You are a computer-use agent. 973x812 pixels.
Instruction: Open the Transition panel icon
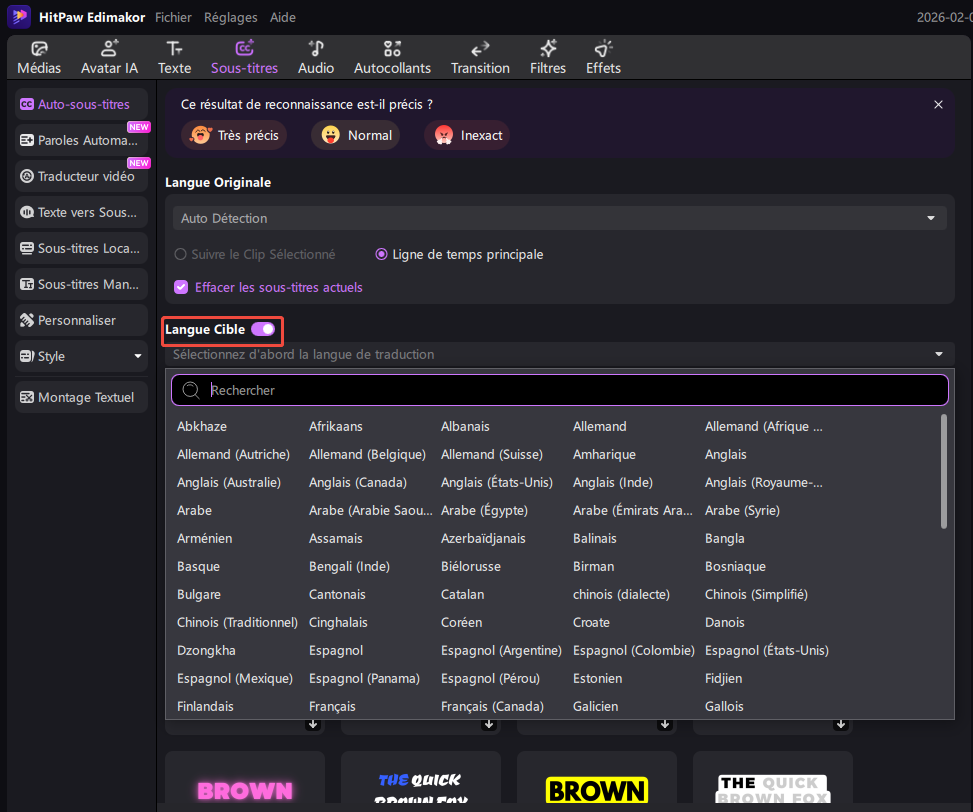[480, 49]
